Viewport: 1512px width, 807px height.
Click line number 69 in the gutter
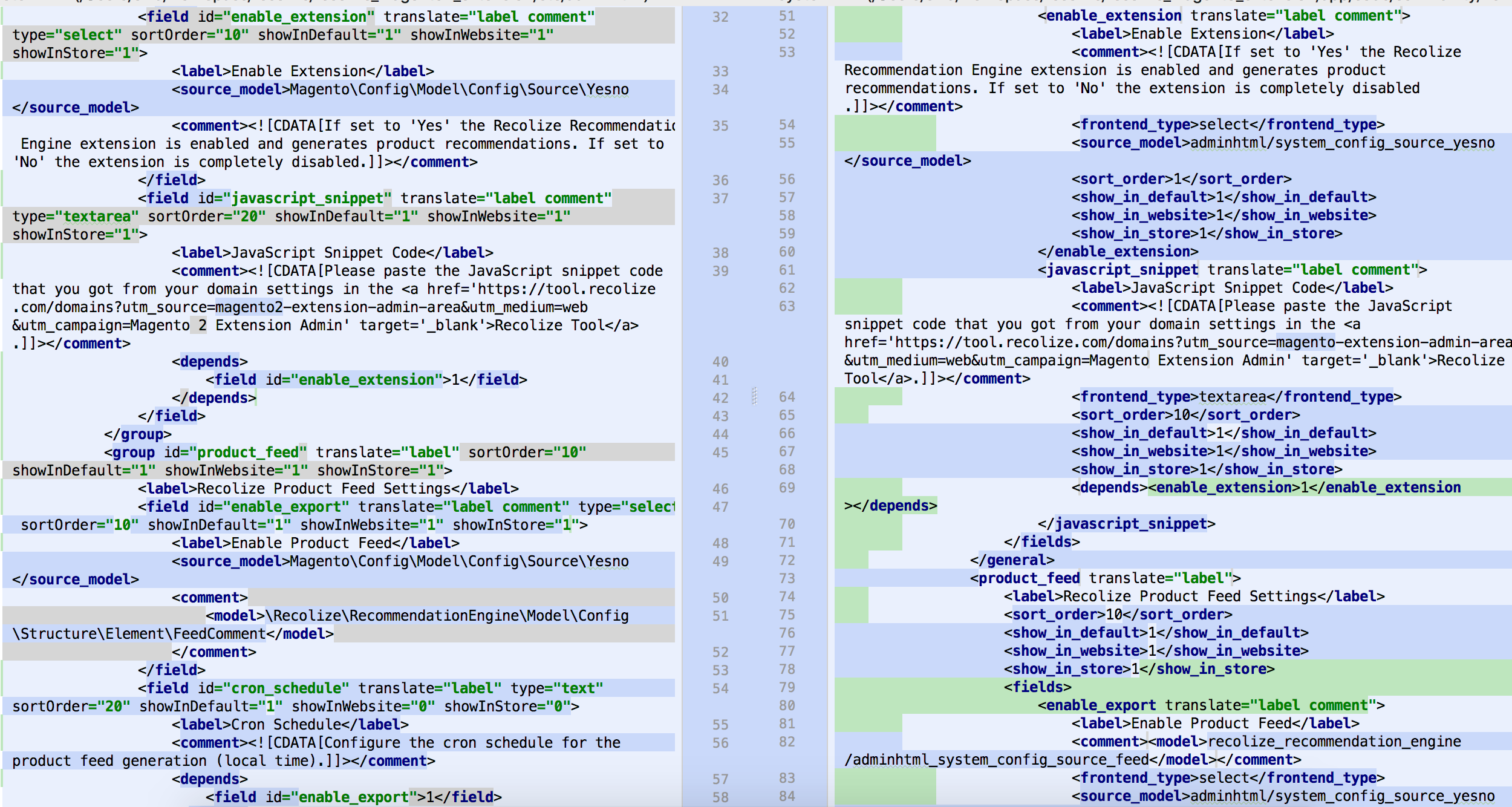(787, 488)
